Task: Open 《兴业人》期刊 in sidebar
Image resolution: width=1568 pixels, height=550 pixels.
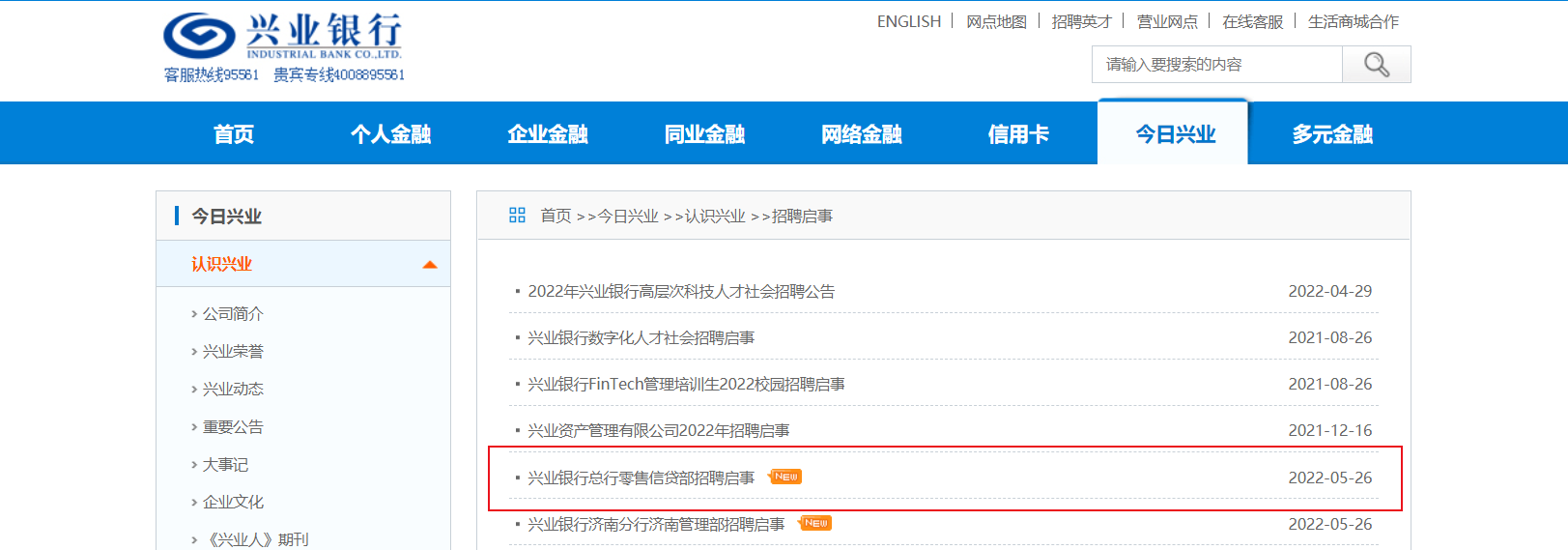Action: (x=257, y=539)
